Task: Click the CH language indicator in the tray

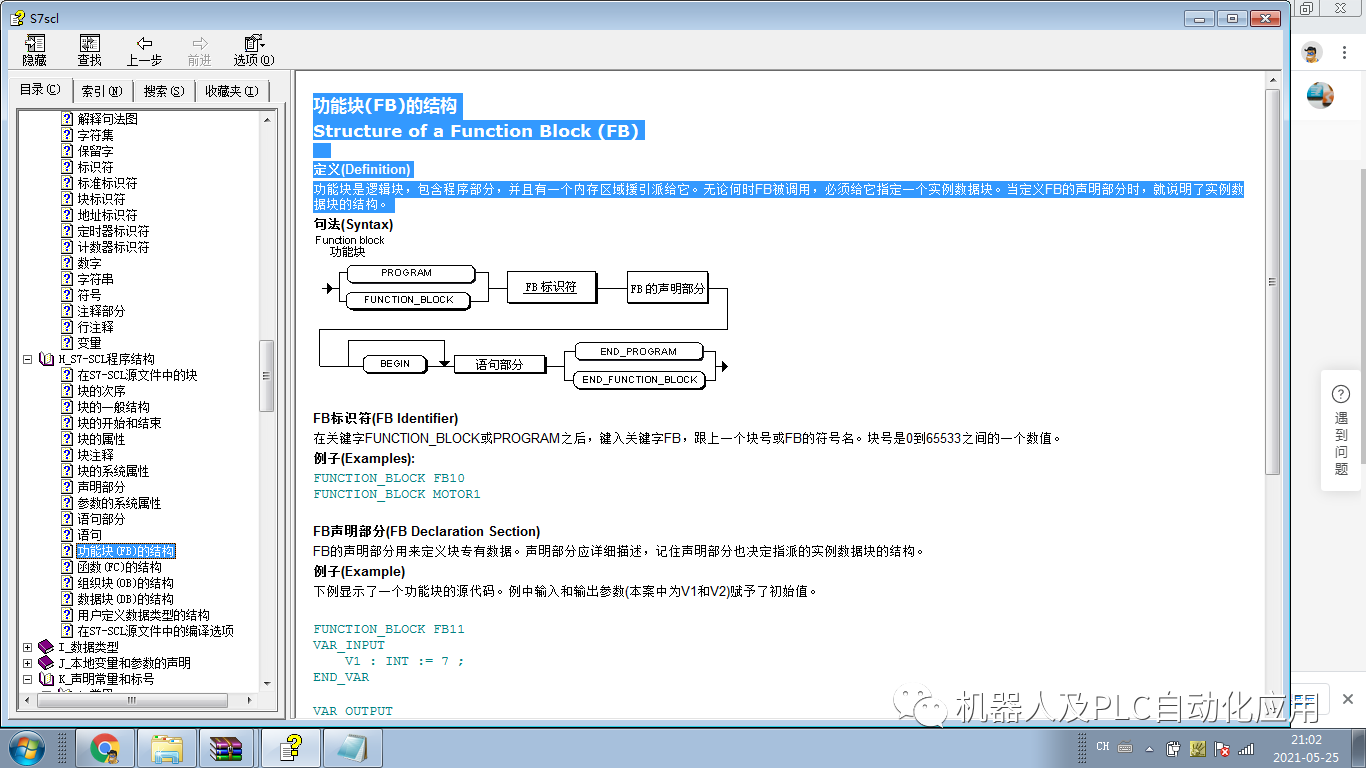Action: coord(1103,747)
